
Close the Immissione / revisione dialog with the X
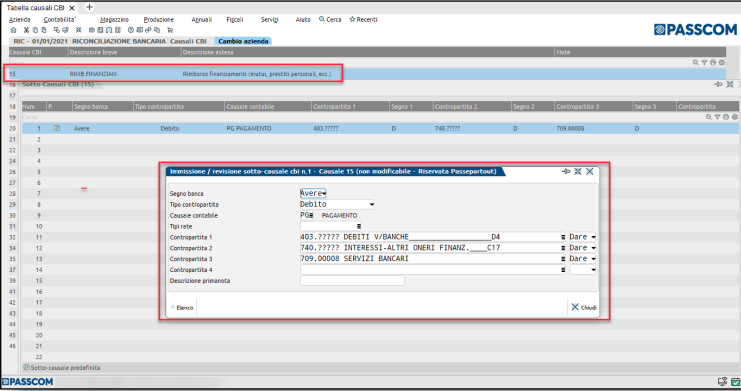pyautogui.click(x=589, y=171)
